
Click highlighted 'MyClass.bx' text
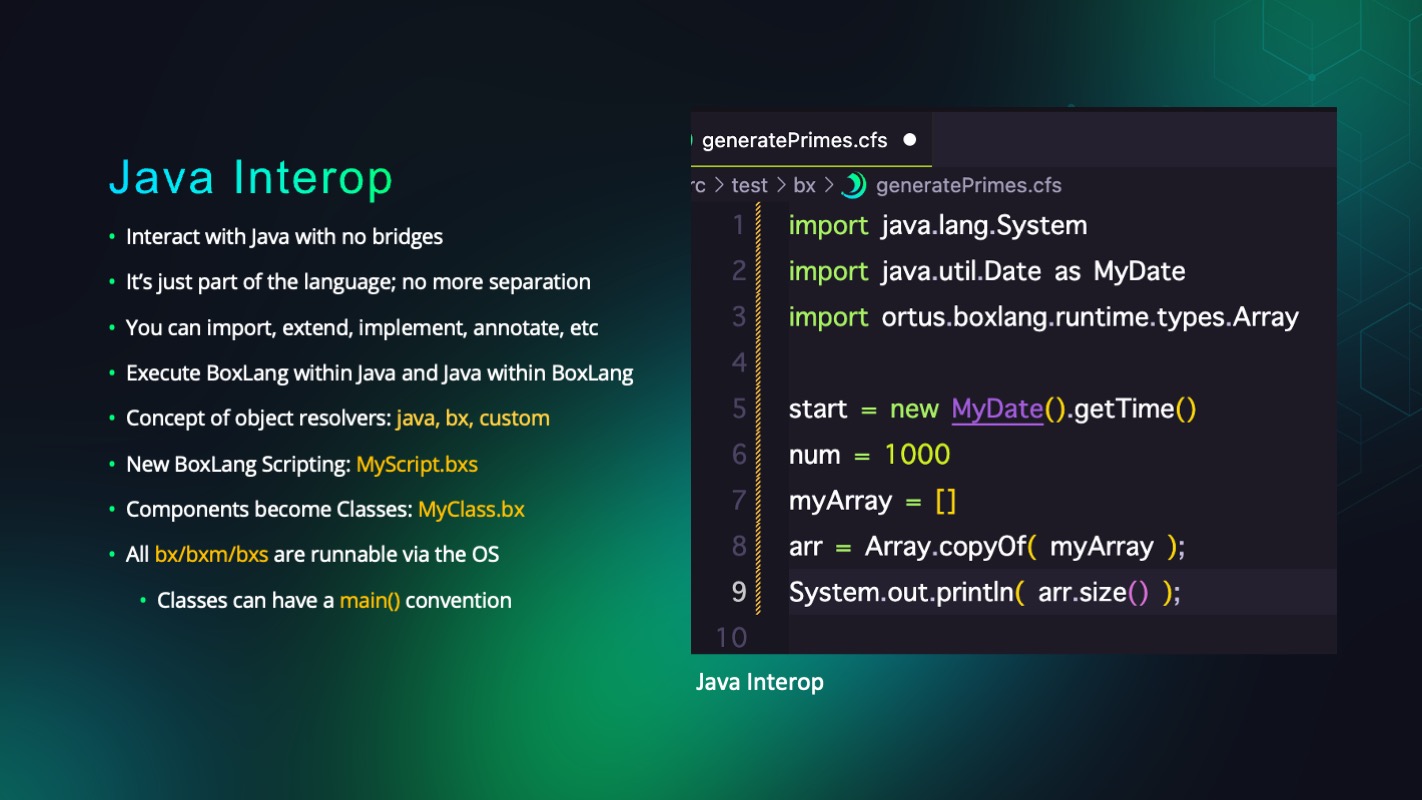[x=471, y=509]
